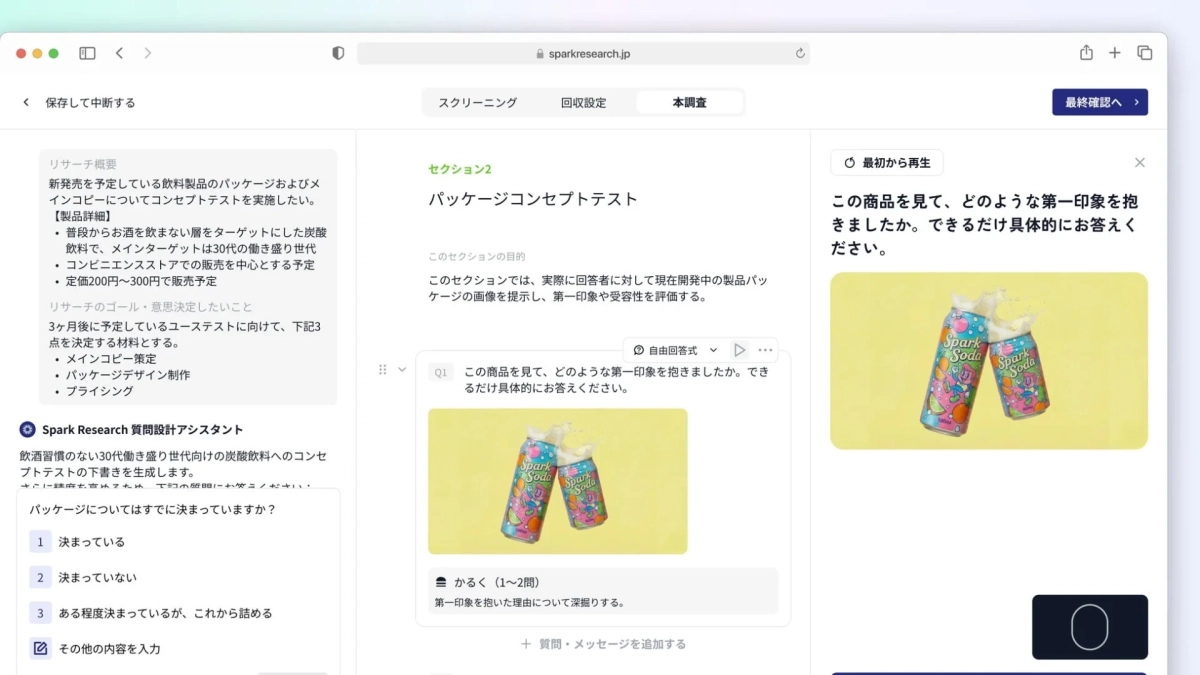The image size is (1200, 675).
Task: Switch to 回収設定 tab
Action: pyautogui.click(x=583, y=102)
